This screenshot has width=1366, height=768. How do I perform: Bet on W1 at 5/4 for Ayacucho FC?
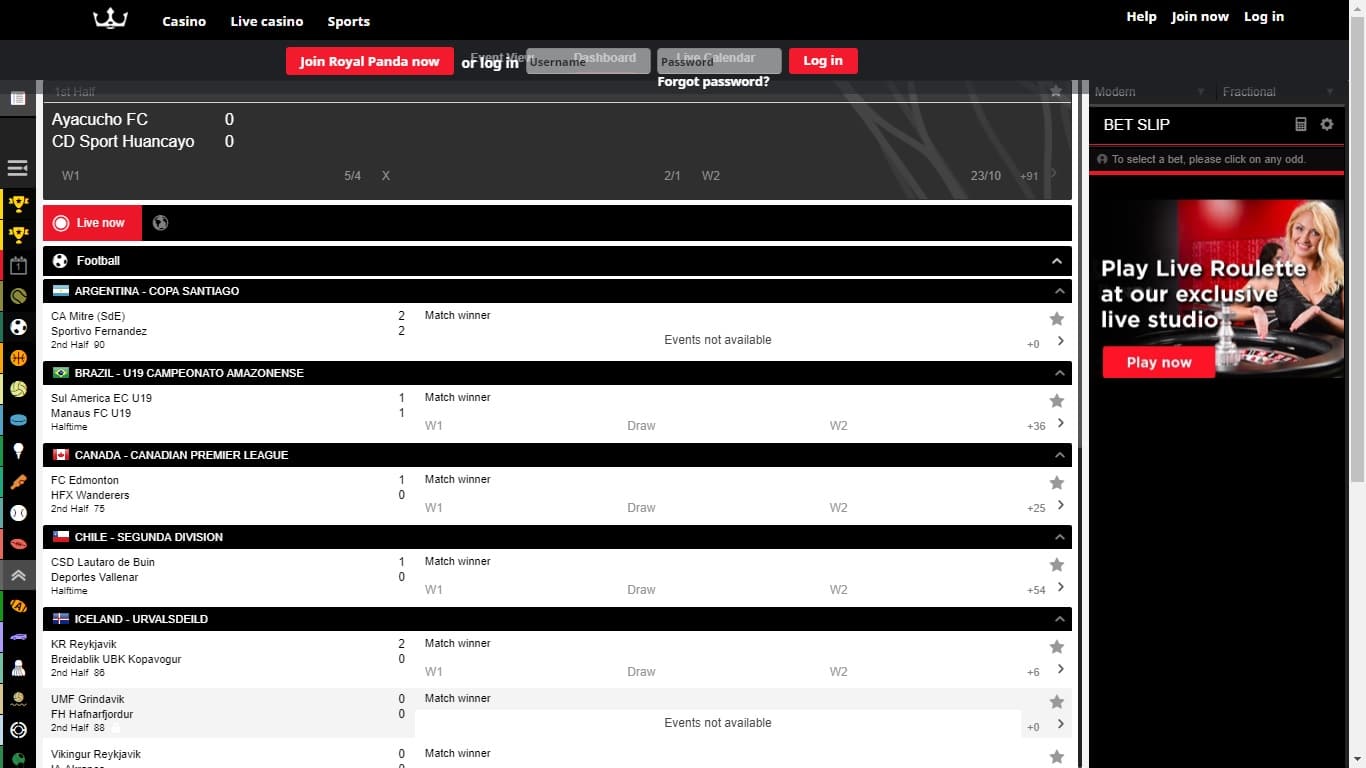click(x=211, y=176)
